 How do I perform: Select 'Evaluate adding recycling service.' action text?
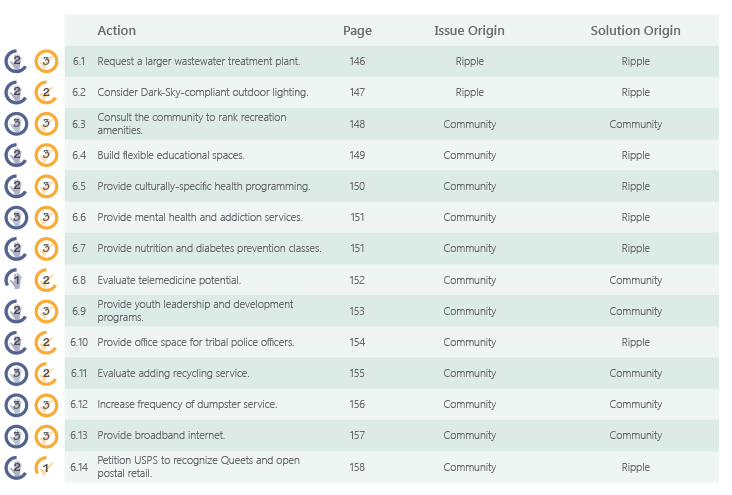tap(173, 374)
